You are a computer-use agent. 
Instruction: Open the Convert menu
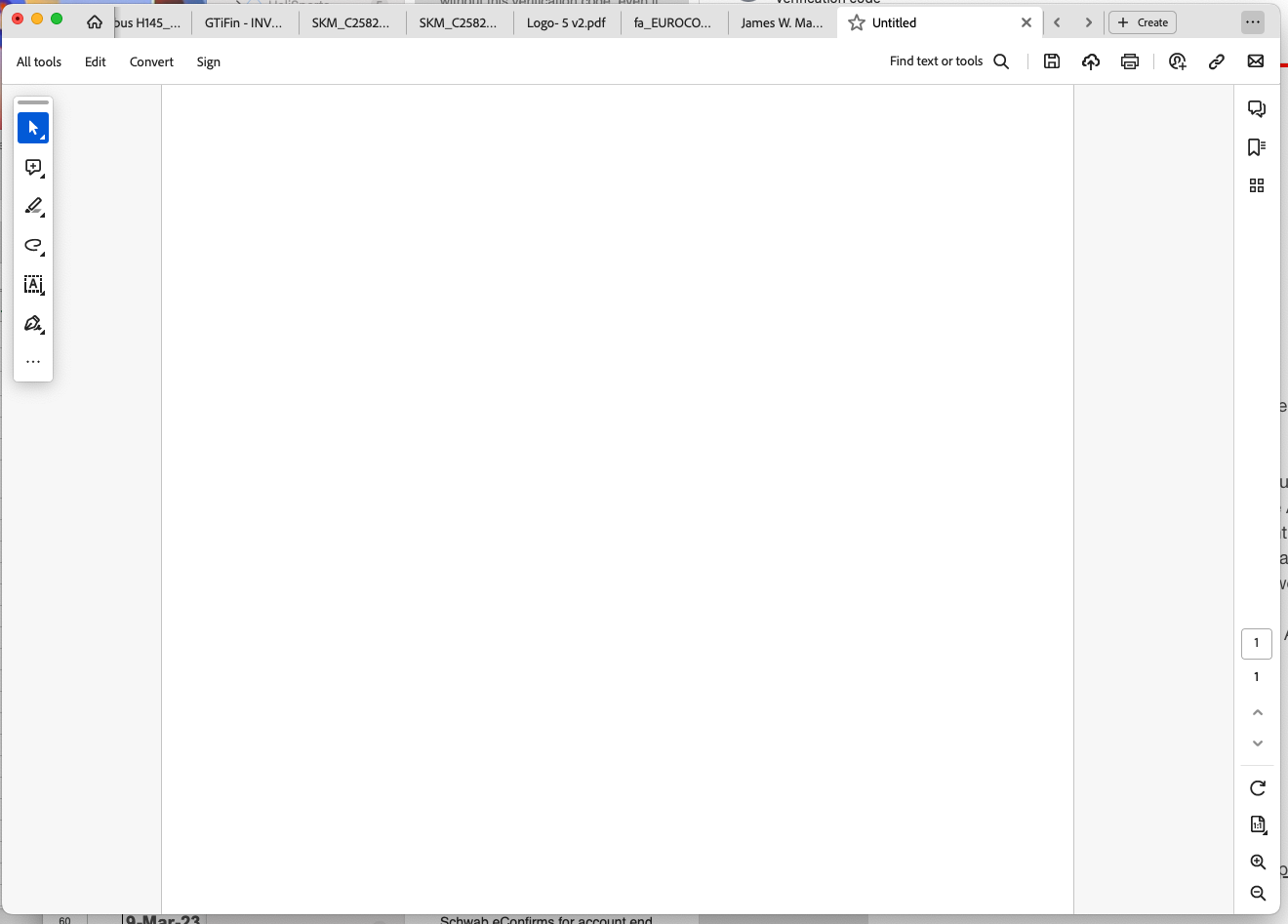(x=151, y=61)
